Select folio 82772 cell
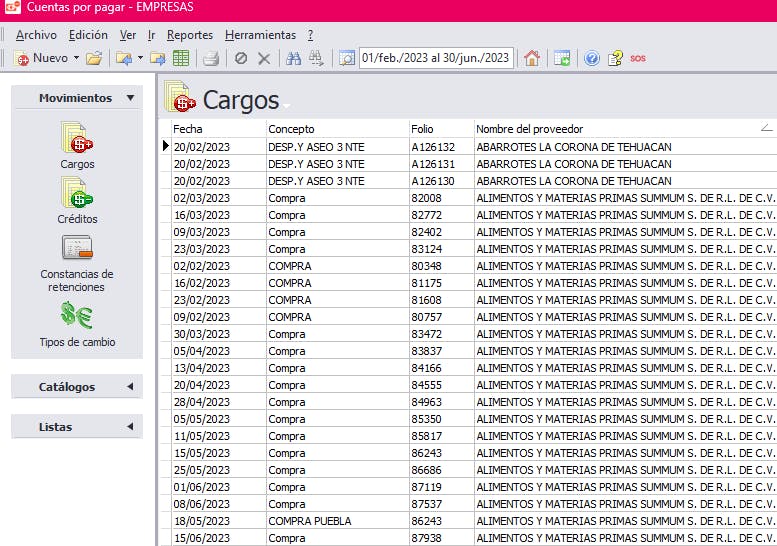 coord(442,215)
